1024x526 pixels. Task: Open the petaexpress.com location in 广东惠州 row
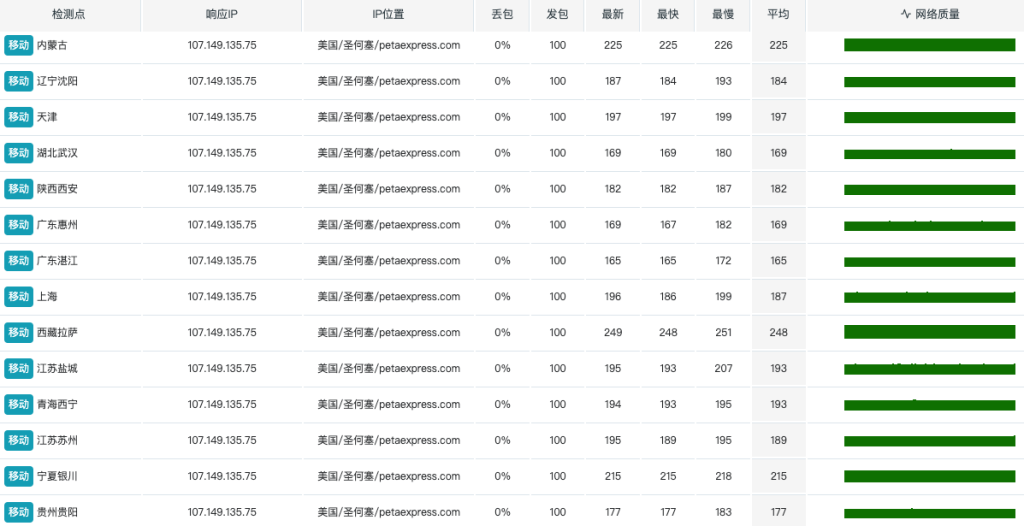click(x=388, y=225)
